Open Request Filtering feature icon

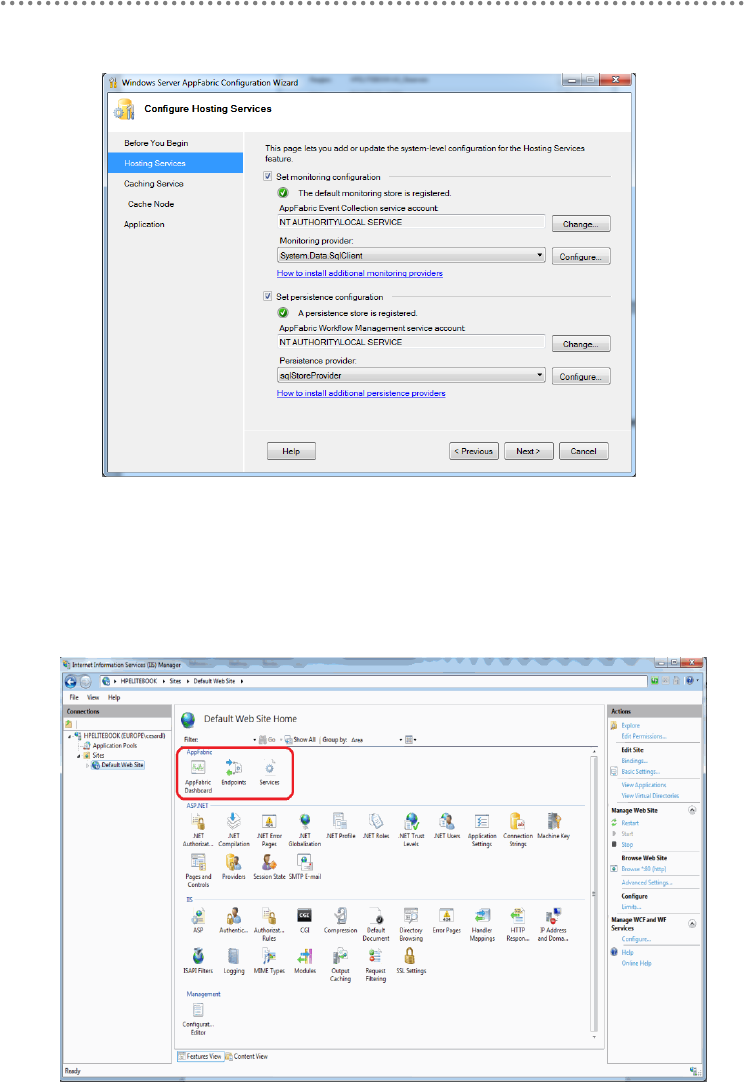375,964
